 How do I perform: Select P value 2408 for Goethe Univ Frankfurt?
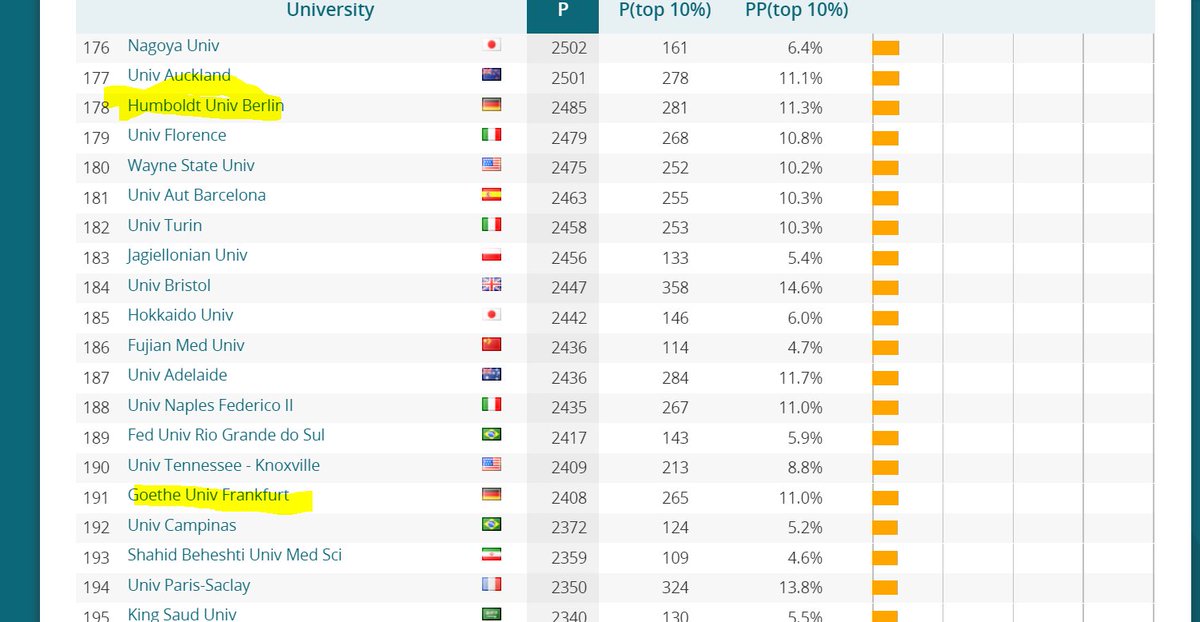569,498
